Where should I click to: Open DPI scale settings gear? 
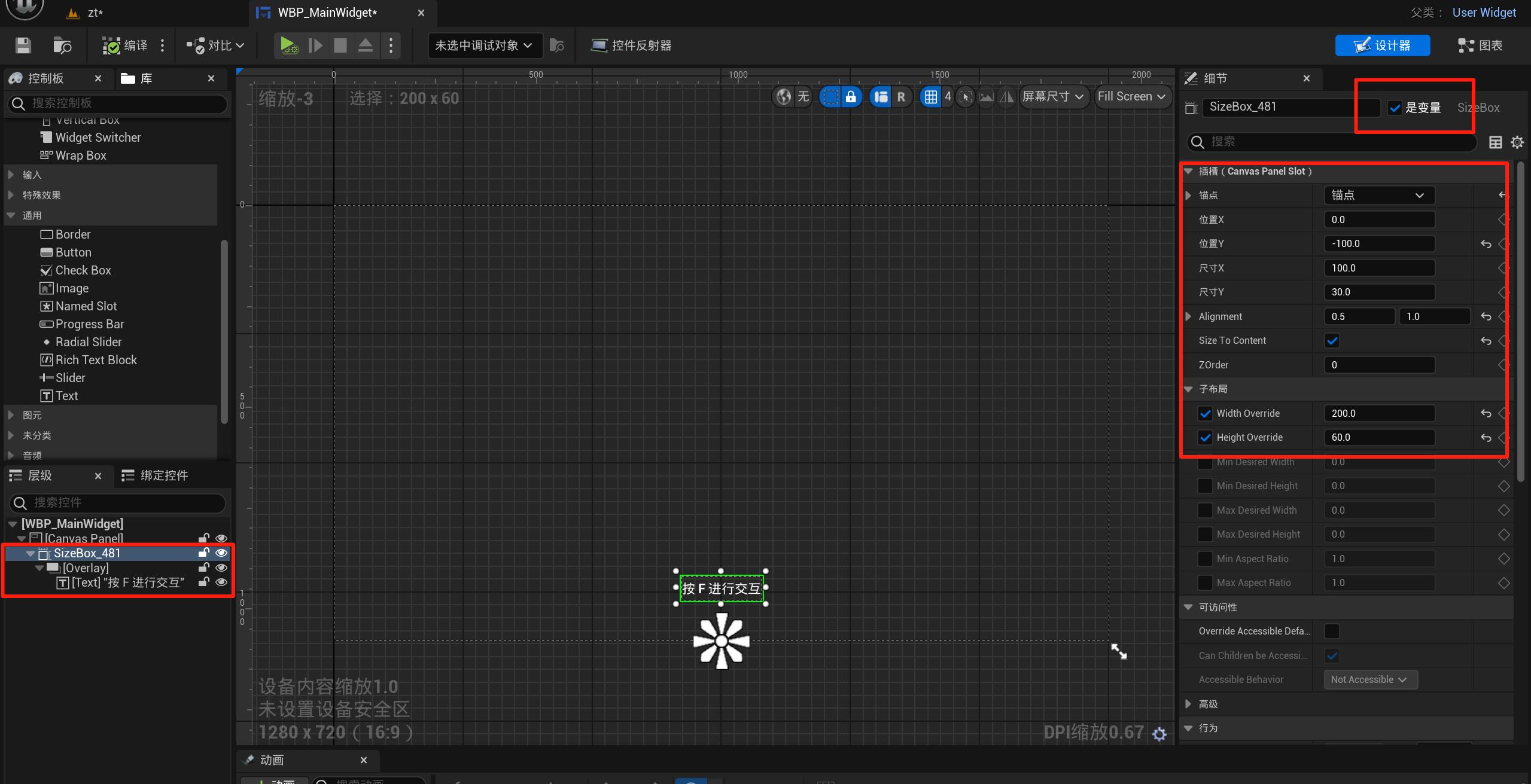pos(1159,734)
